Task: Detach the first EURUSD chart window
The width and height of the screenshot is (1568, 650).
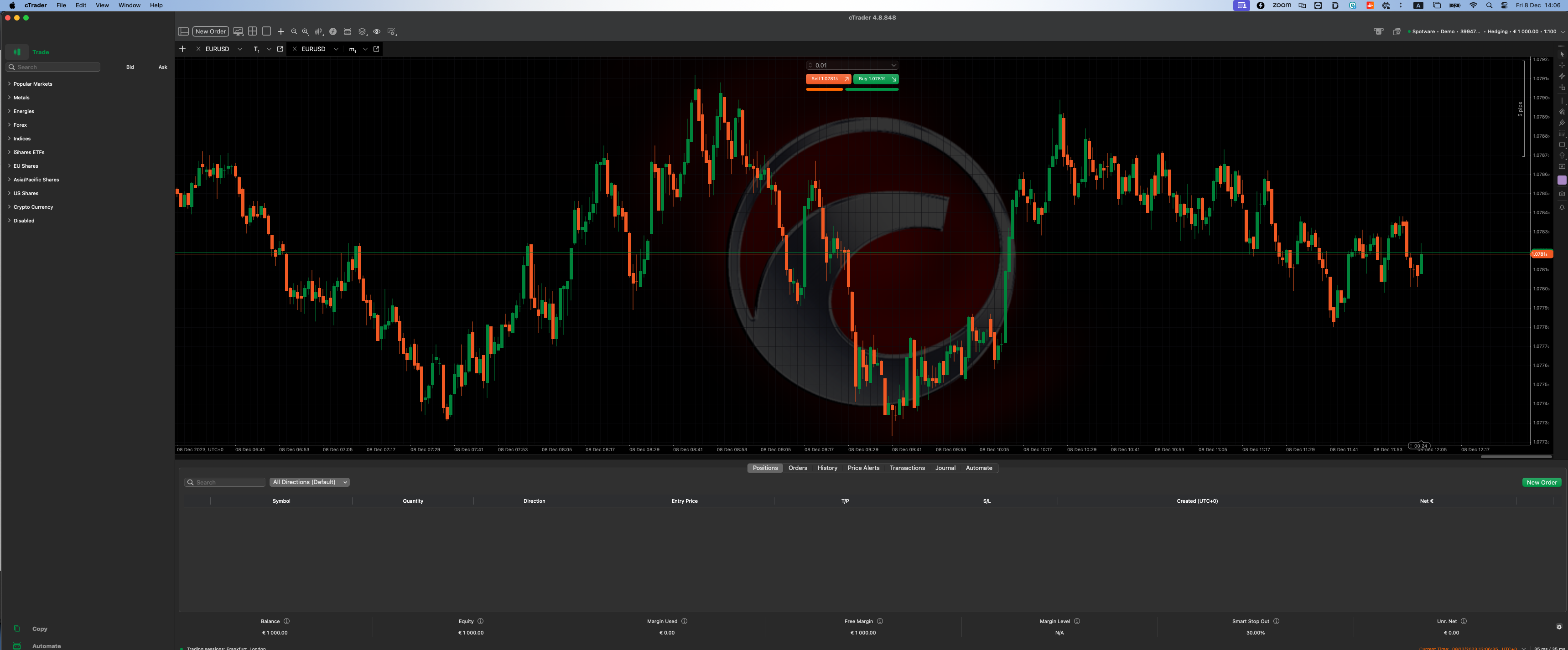Action: click(280, 49)
